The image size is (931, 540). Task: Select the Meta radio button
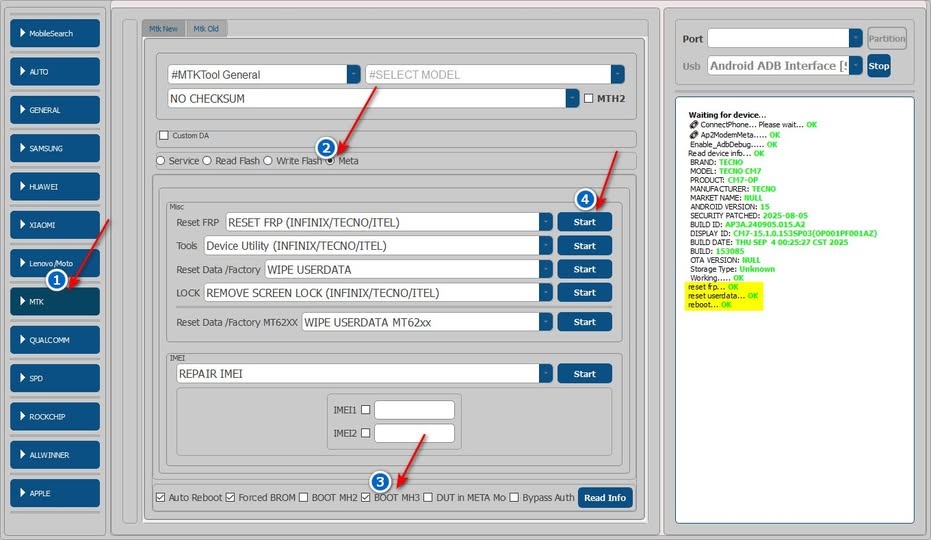(331, 161)
